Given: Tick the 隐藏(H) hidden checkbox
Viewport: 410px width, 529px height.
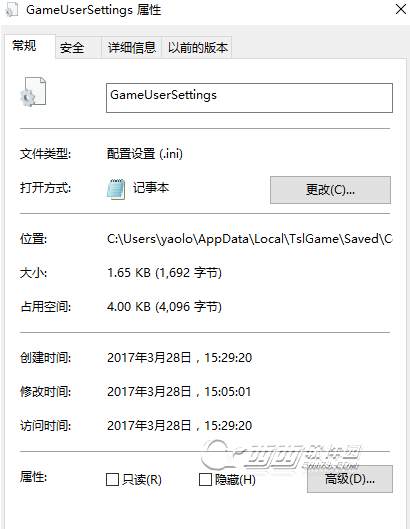Looking at the screenshot, I should coord(205,479).
